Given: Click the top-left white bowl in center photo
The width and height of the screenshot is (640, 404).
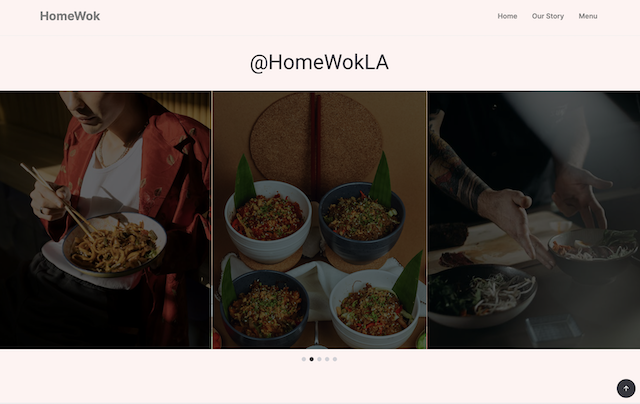Looking at the screenshot, I should (268, 222).
